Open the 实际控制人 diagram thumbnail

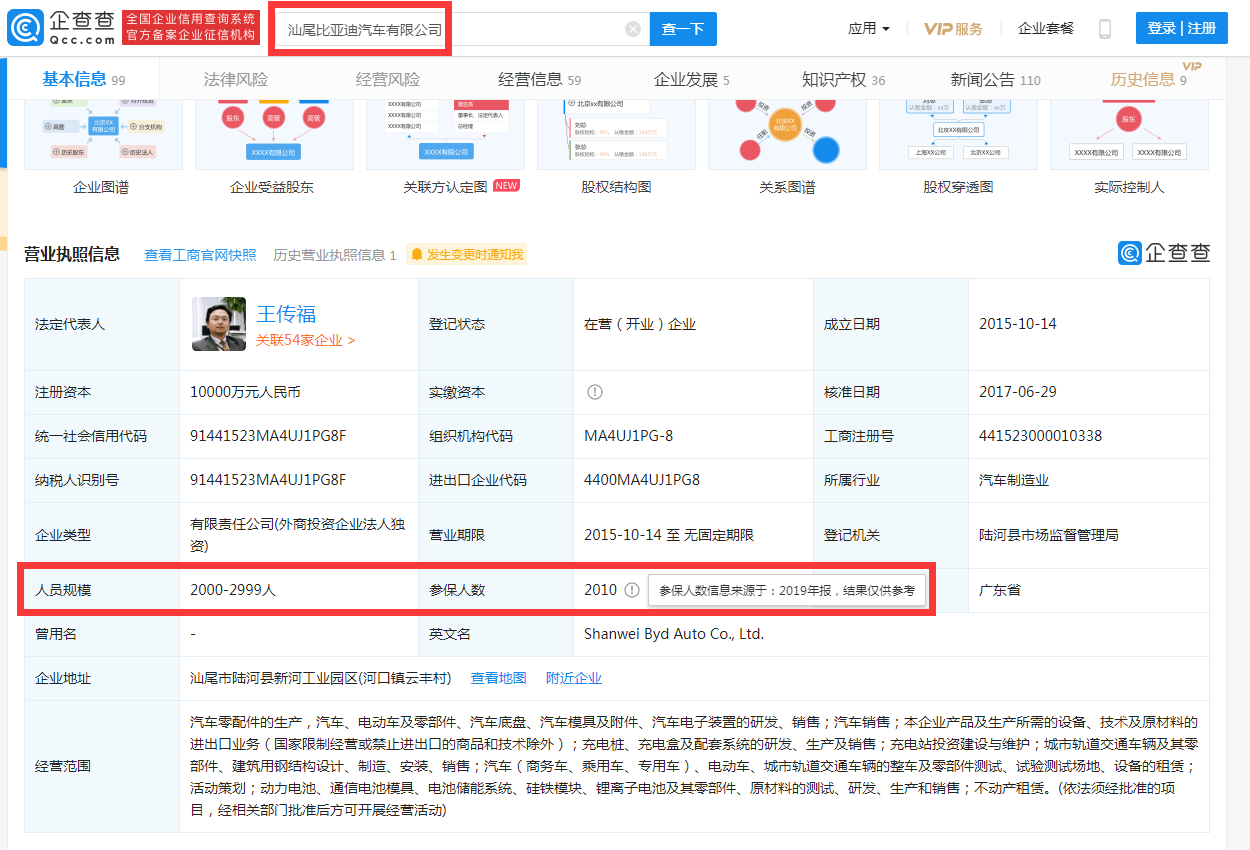1129,134
